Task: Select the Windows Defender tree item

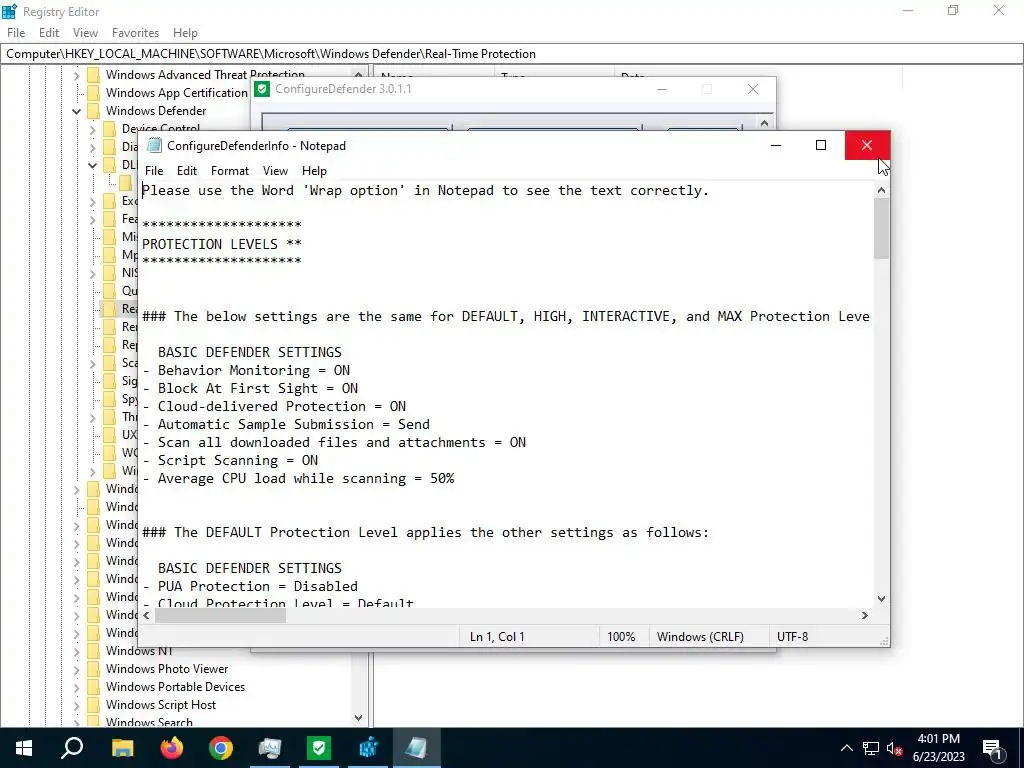Action: pyautogui.click(x=156, y=111)
